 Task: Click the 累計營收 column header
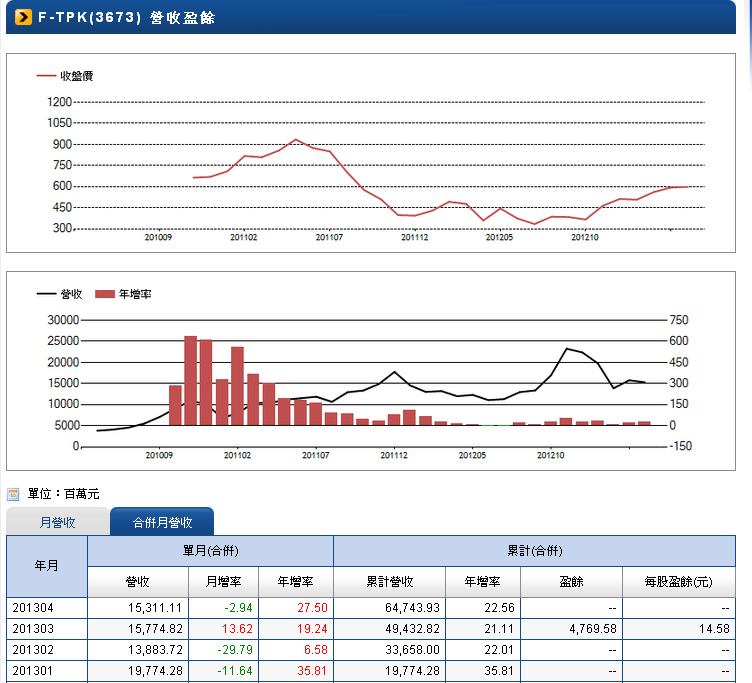click(x=389, y=581)
